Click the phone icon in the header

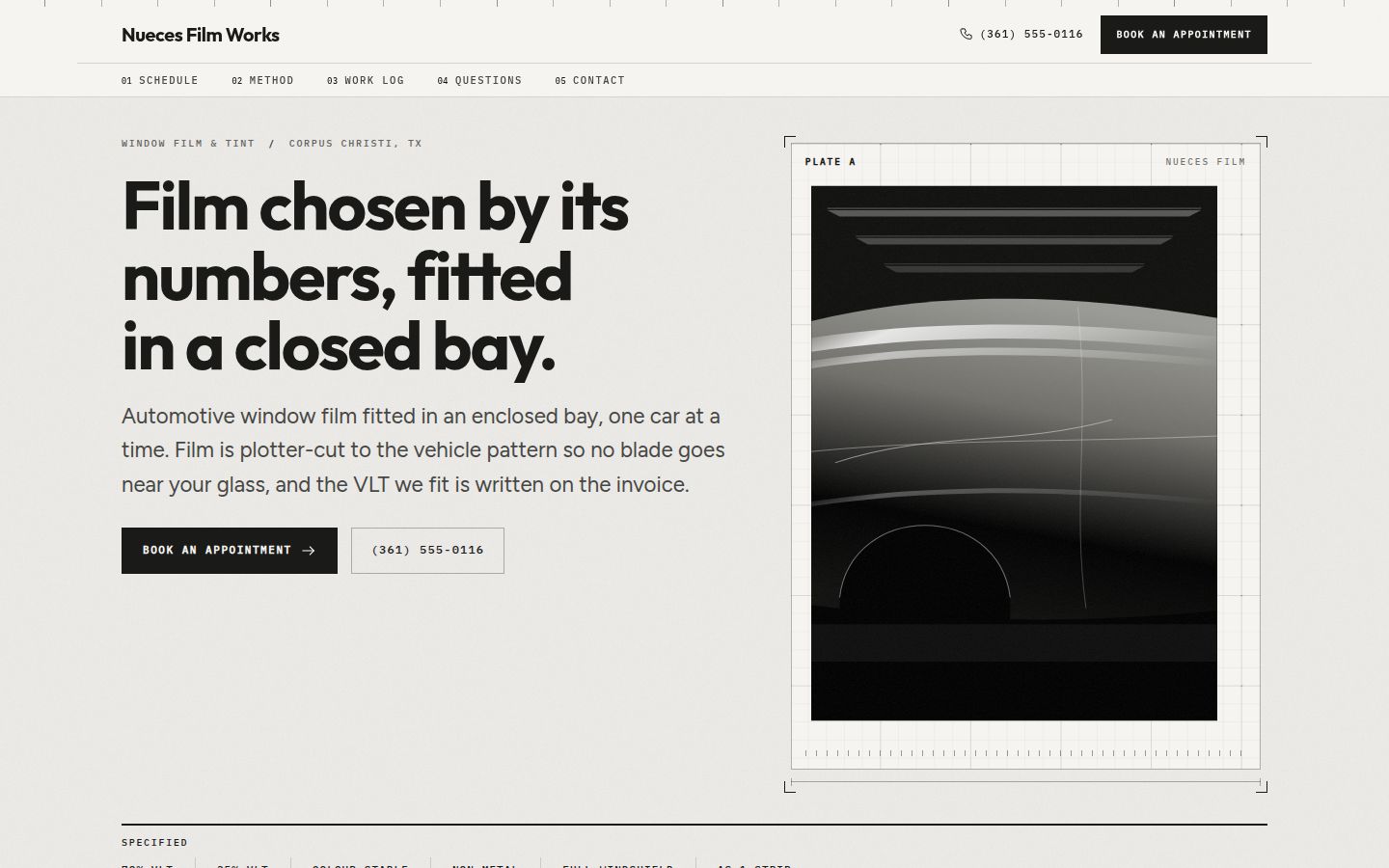coord(967,34)
